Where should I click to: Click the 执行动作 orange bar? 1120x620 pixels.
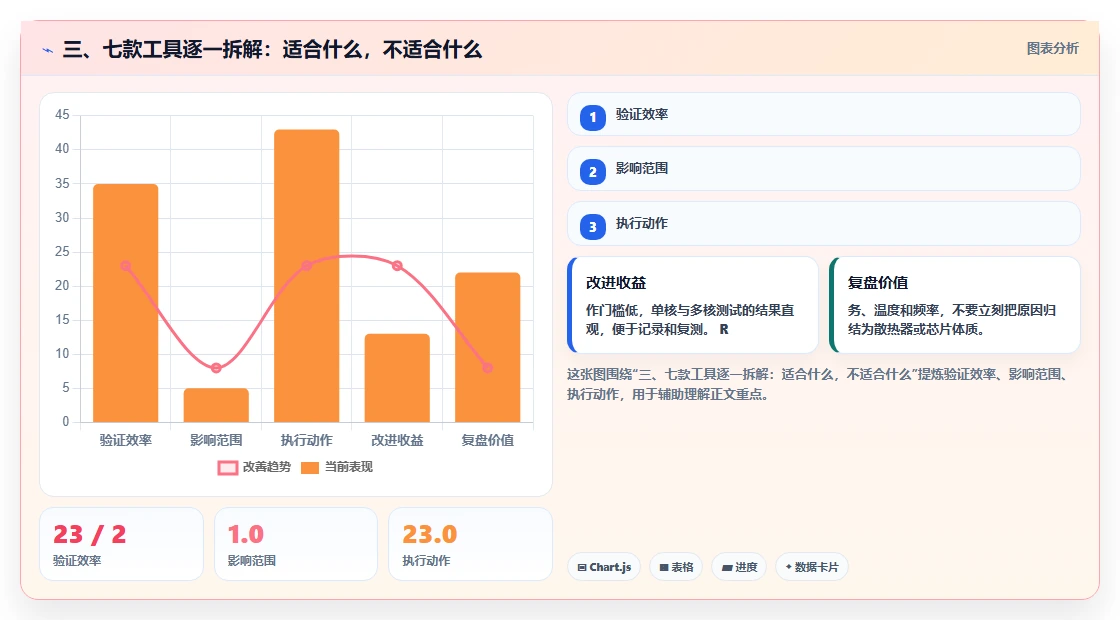click(306, 276)
